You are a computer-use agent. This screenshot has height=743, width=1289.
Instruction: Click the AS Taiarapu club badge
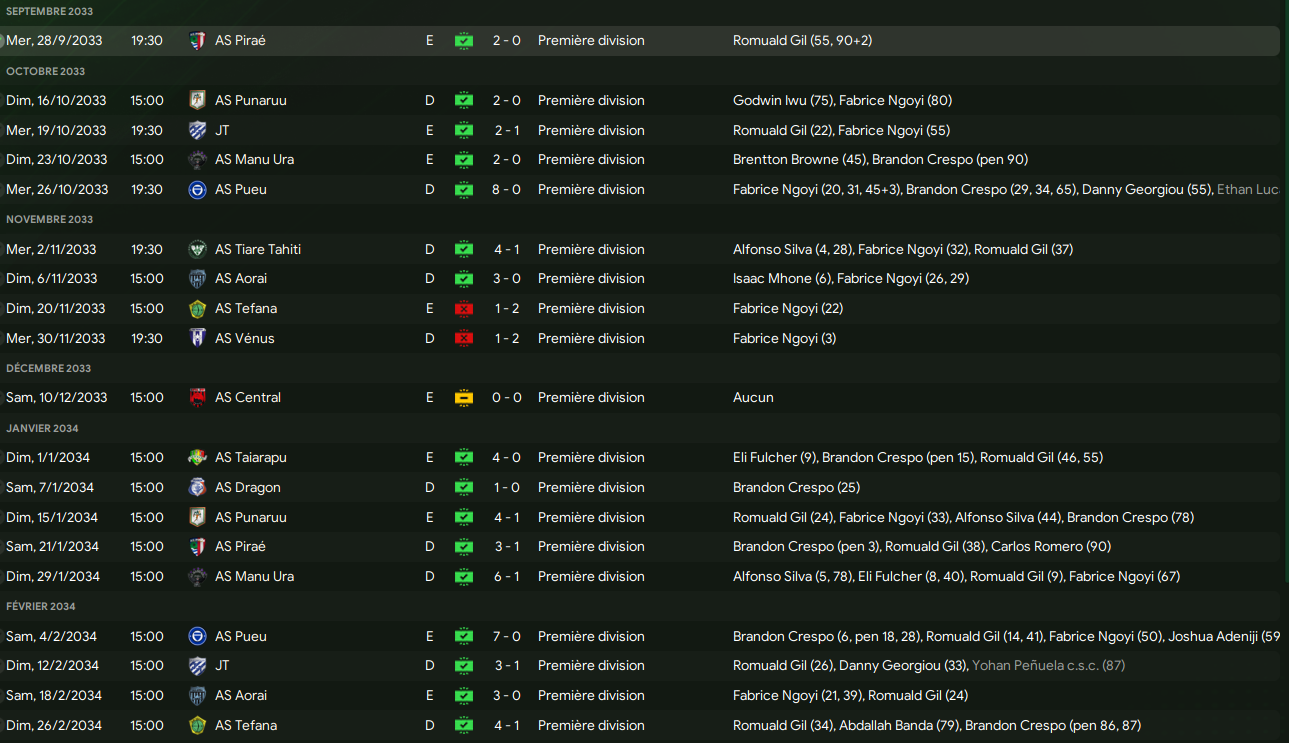point(197,457)
